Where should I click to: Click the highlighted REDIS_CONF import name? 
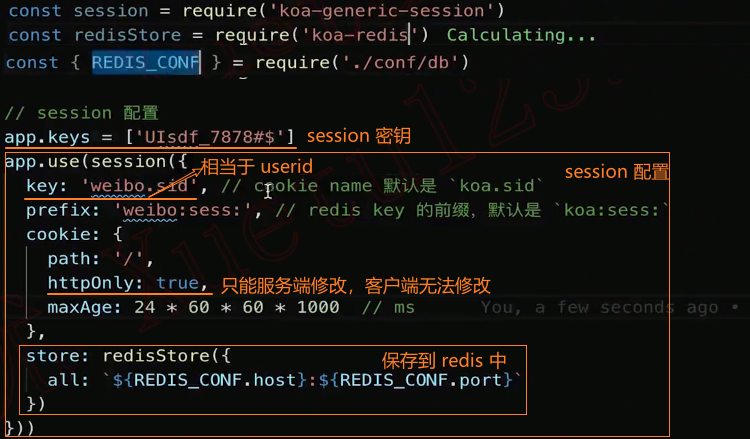click(x=146, y=62)
